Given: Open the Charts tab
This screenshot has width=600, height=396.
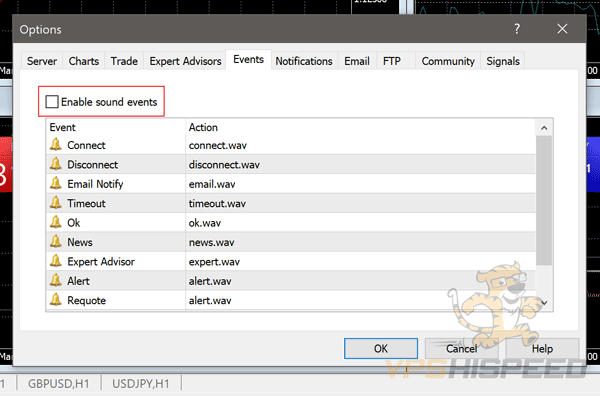Looking at the screenshot, I should pyautogui.click(x=84, y=61).
